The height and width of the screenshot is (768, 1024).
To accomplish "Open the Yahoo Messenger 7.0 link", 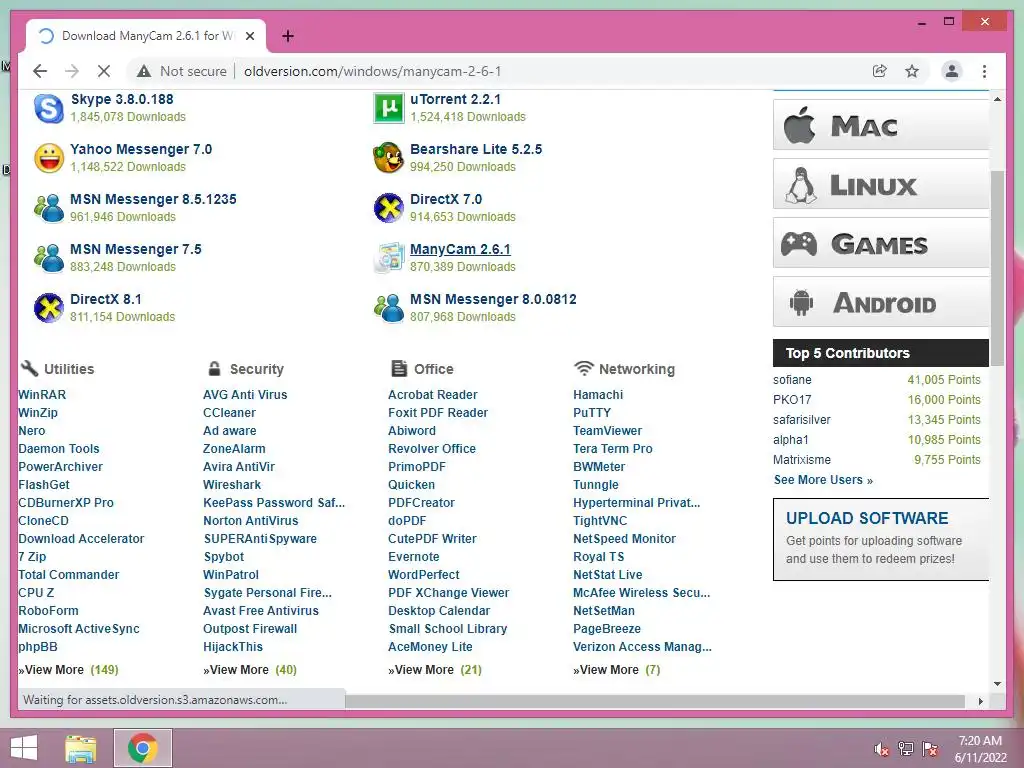I will [x=141, y=150].
